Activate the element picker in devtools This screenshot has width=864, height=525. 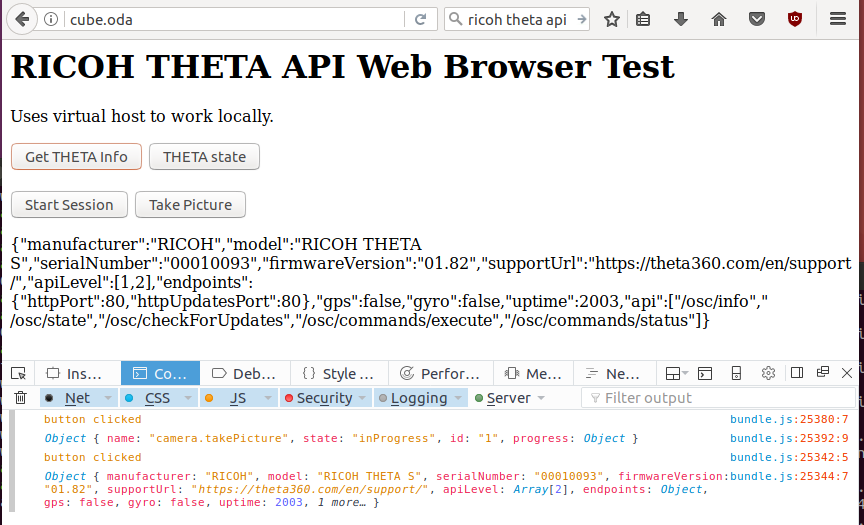(18, 374)
